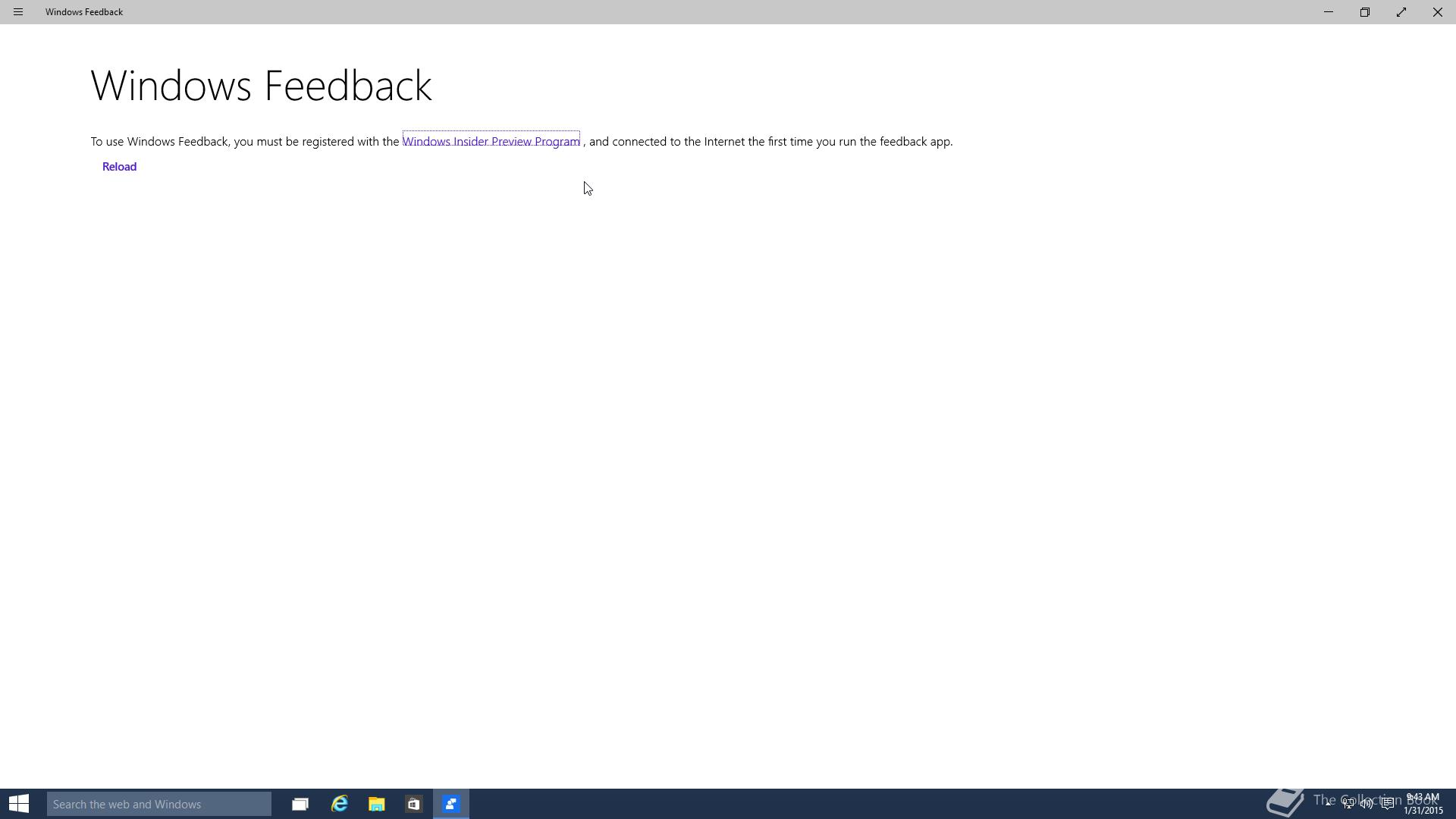Open the volume control tray icon
The width and height of the screenshot is (1456, 819).
coord(1367,804)
